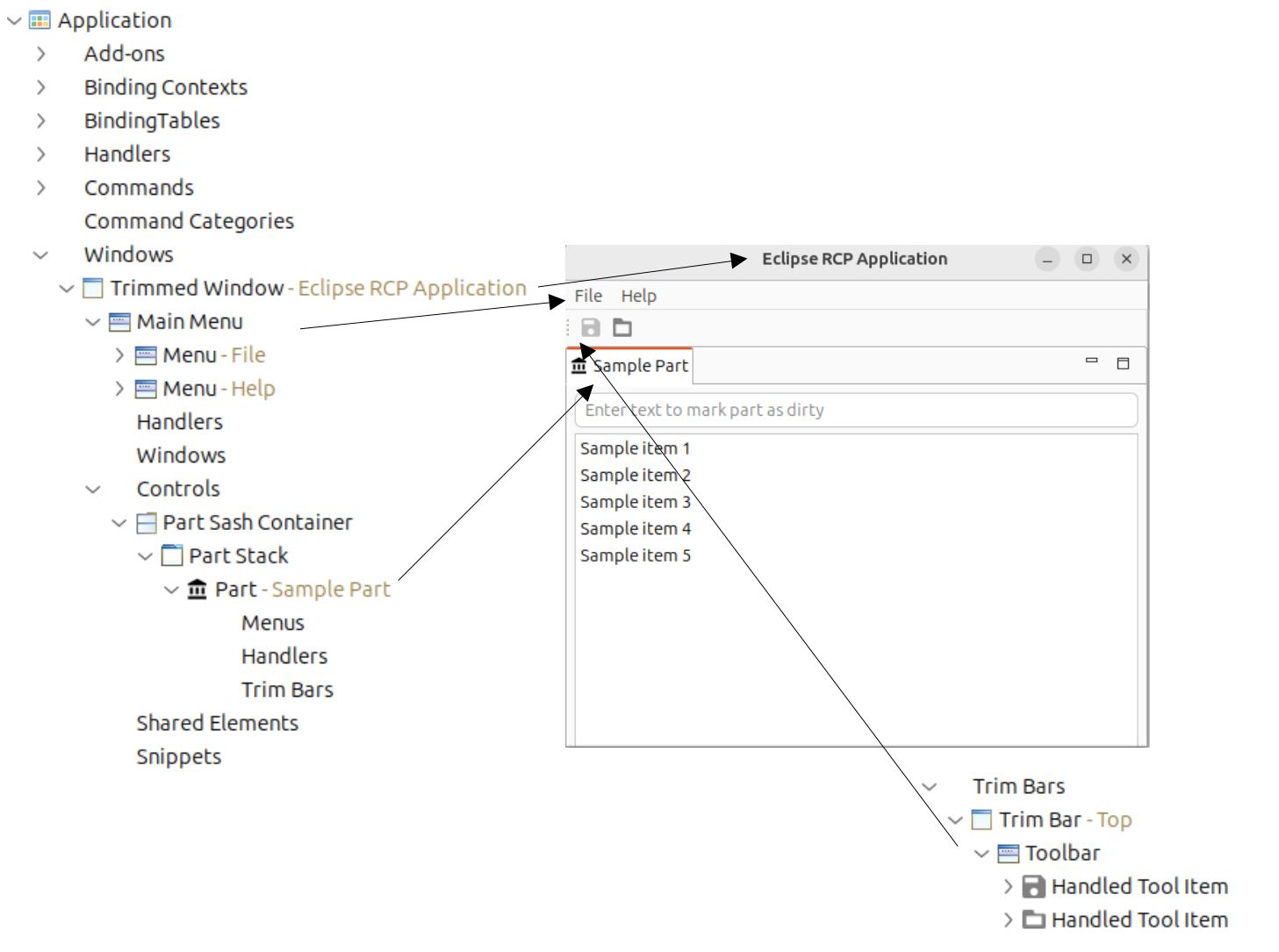The image size is (1279, 952).
Task: Select Handlers under Trimmed Window
Action: tap(180, 422)
